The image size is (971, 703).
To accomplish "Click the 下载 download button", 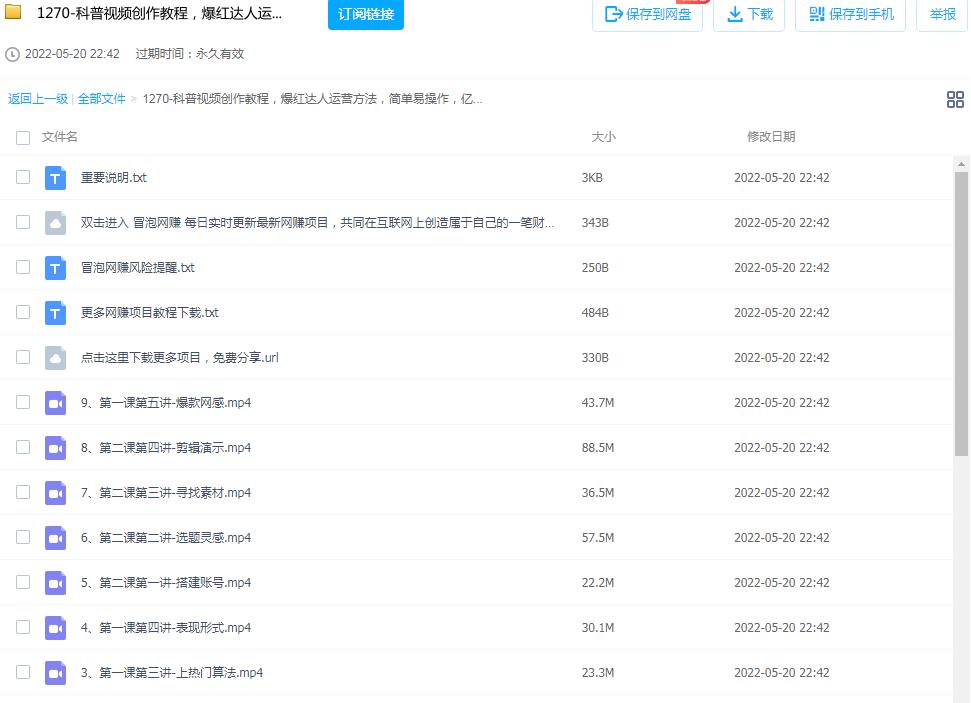I will click(749, 14).
